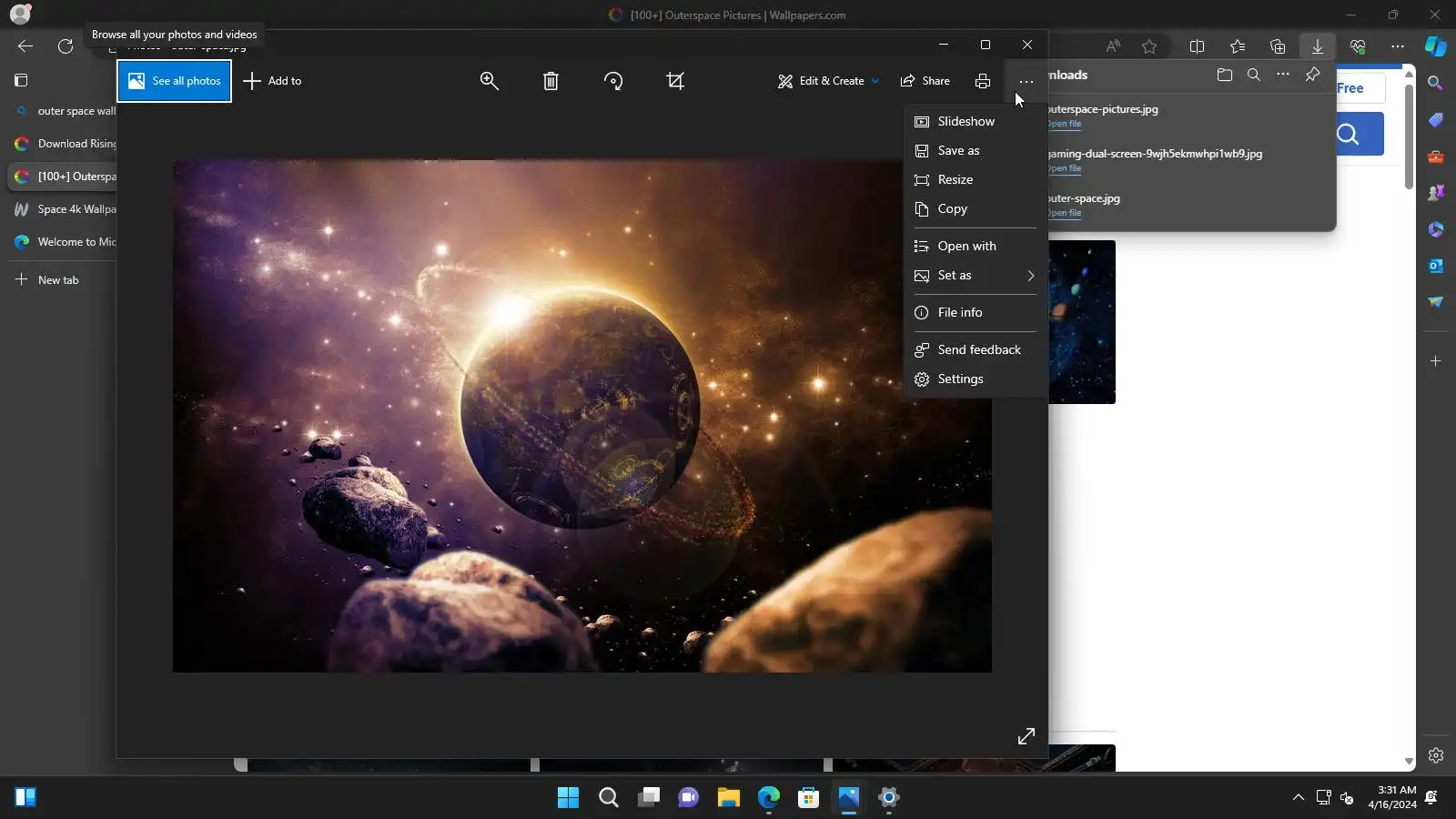This screenshot has height=819, width=1456.
Task: Select the Crop tool icon
Action: click(x=675, y=81)
